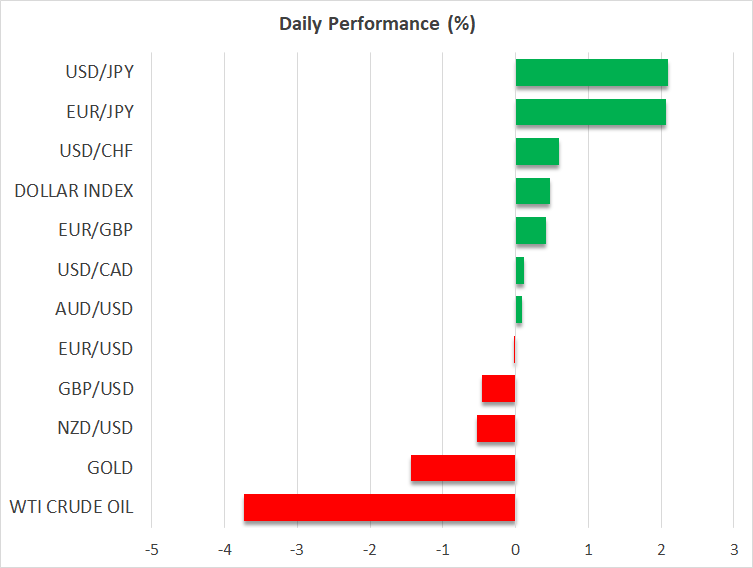753x568 pixels.
Task: Select the green EUR/GBP bar
Action: (530, 231)
